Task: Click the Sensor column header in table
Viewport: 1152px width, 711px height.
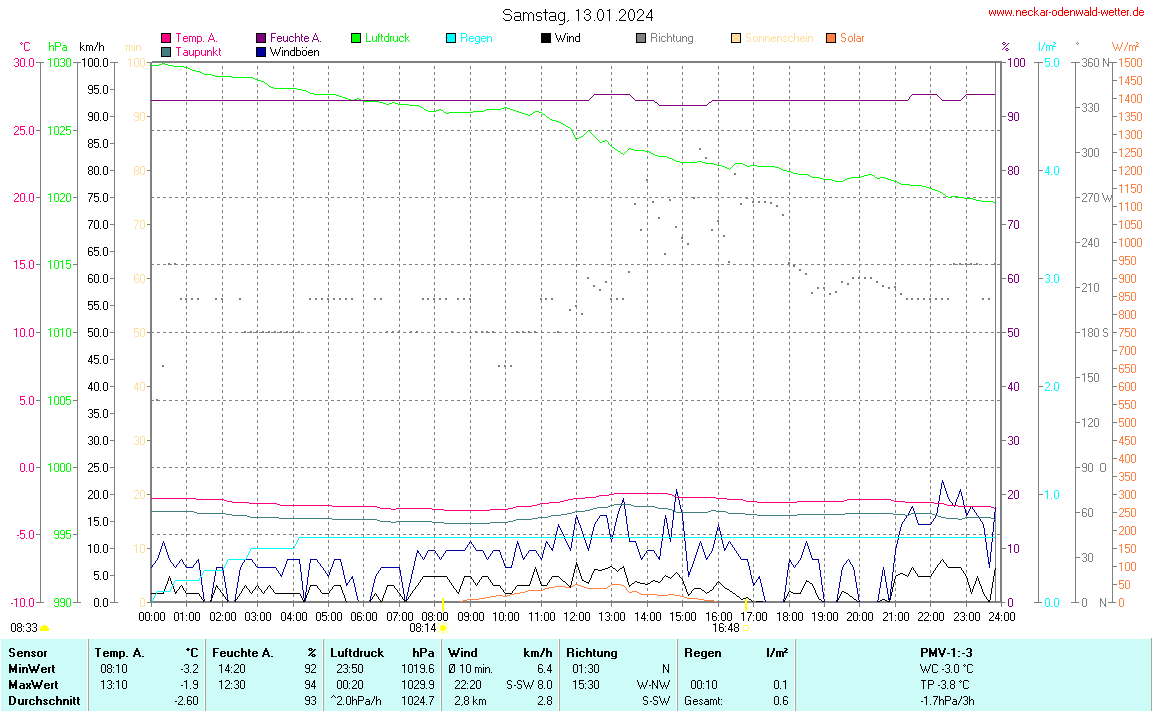Action: [27, 652]
